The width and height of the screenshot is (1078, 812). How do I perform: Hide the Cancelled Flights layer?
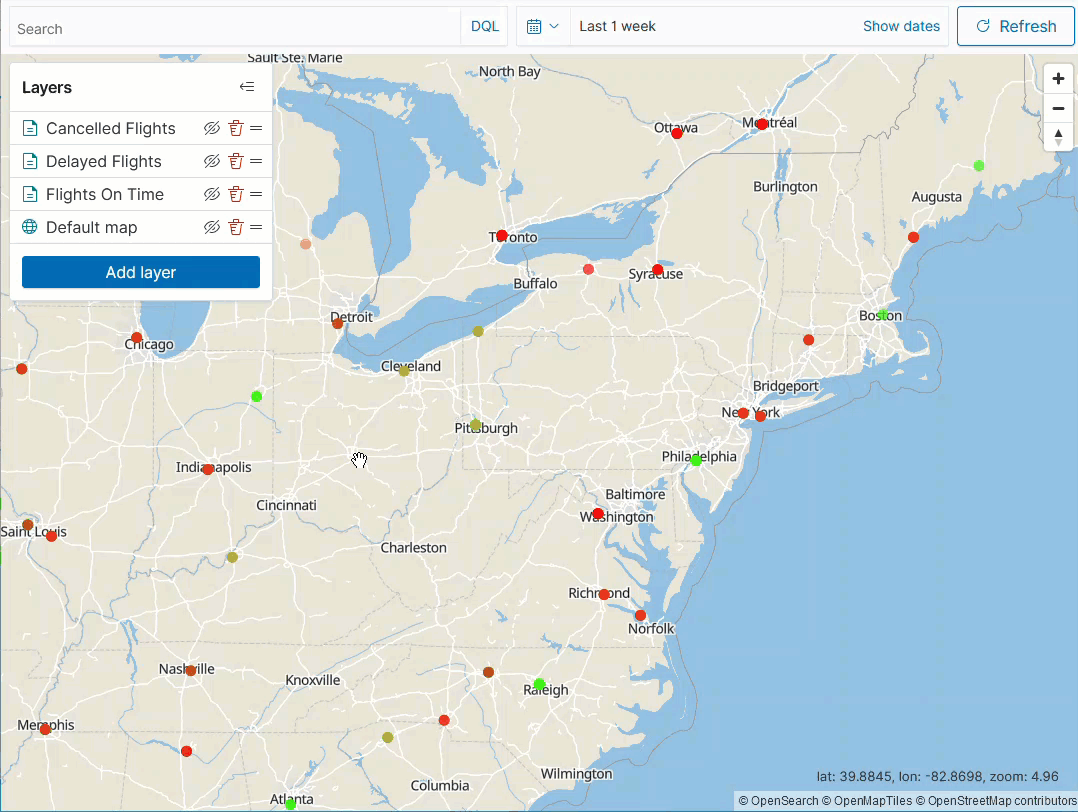[212, 128]
